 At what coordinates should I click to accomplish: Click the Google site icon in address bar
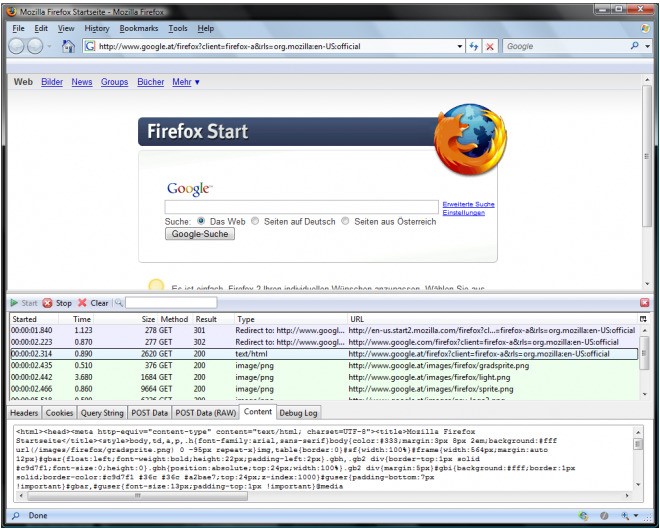click(x=90, y=46)
